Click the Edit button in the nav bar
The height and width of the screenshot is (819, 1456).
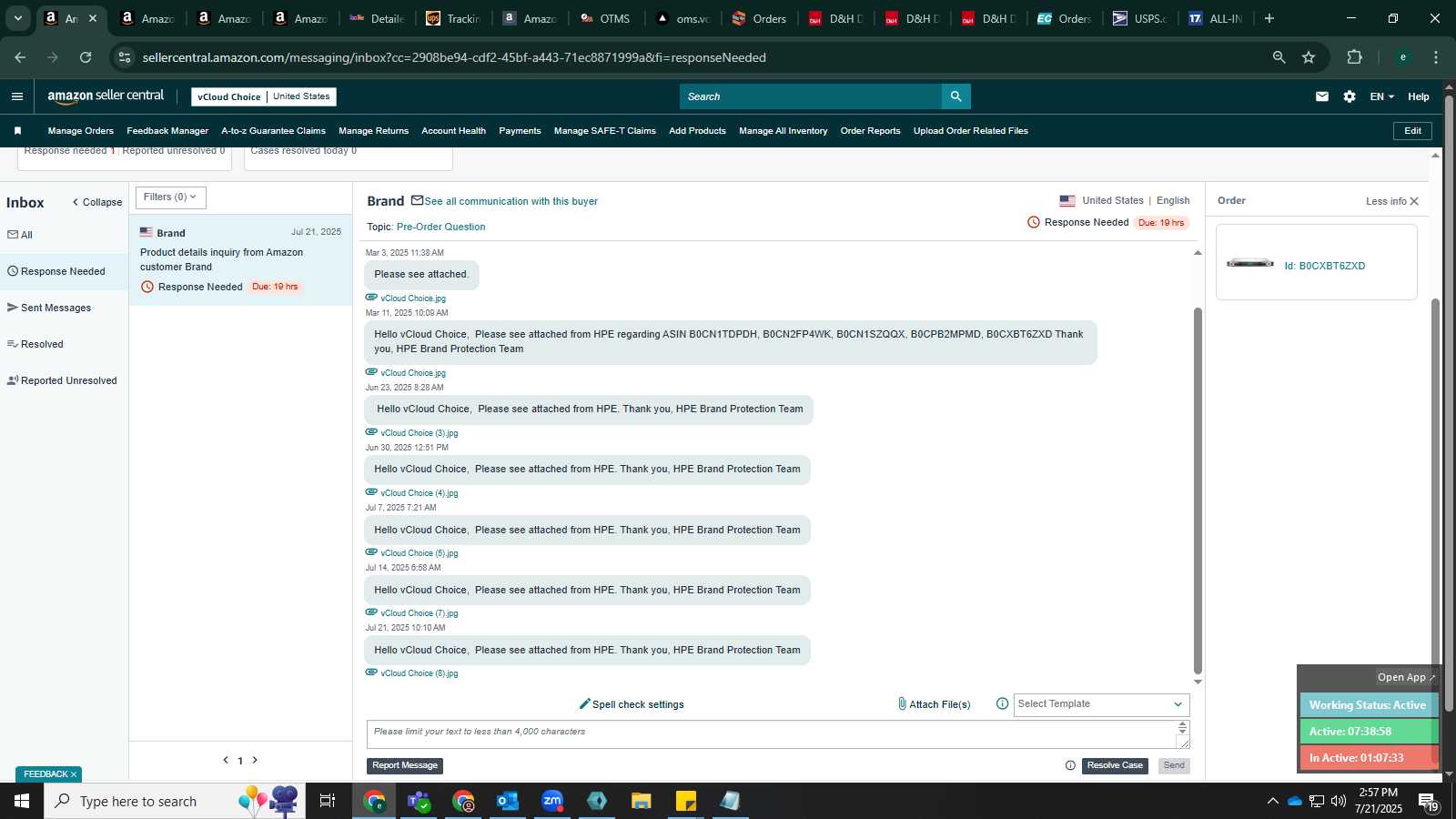tap(1412, 131)
